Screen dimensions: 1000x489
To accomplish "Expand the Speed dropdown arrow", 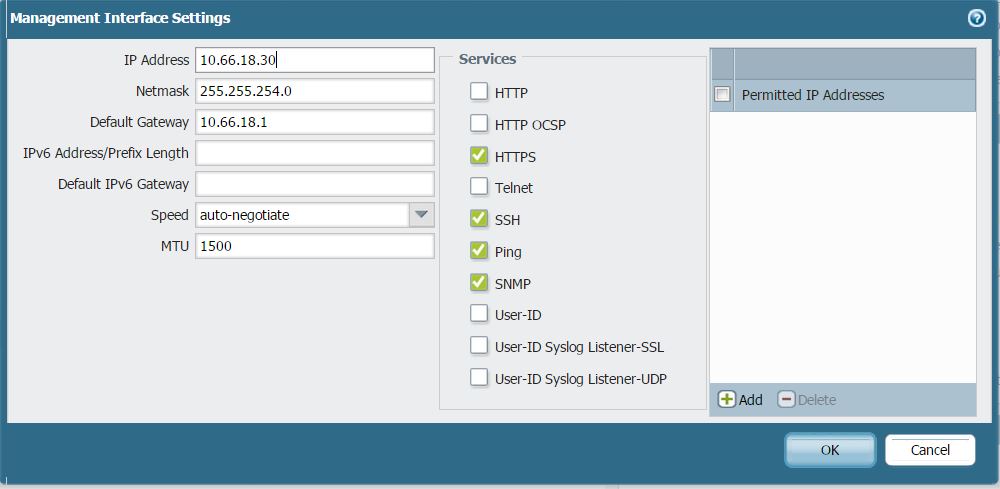I will 421,215.
